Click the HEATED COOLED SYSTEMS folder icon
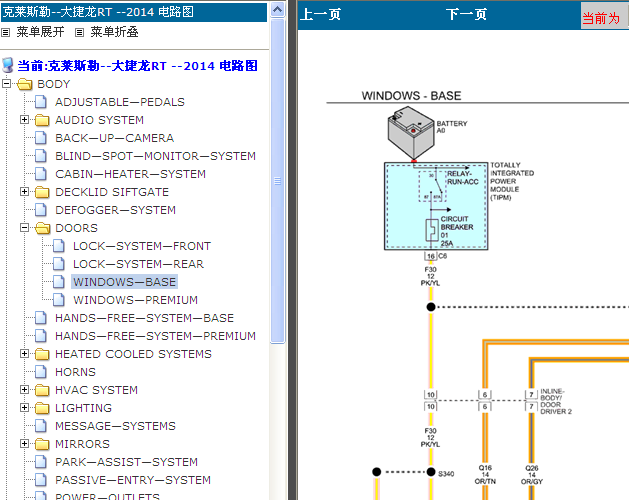This screenshot has height=500, width=629. point(42,354)
